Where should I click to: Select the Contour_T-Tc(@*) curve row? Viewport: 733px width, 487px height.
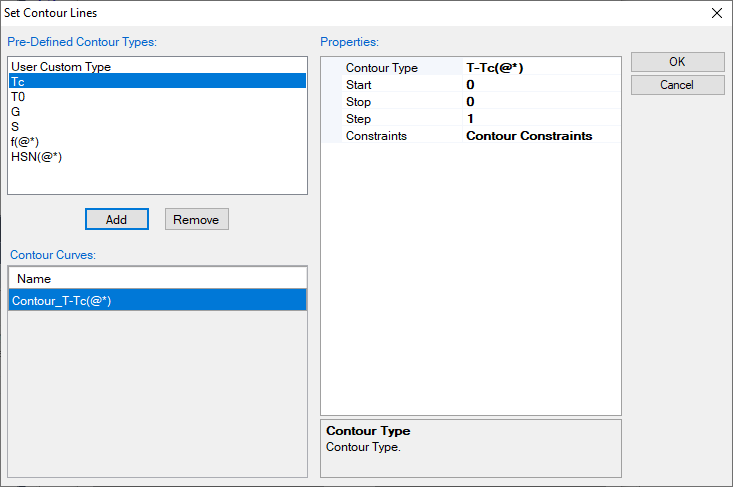(157, 300)
